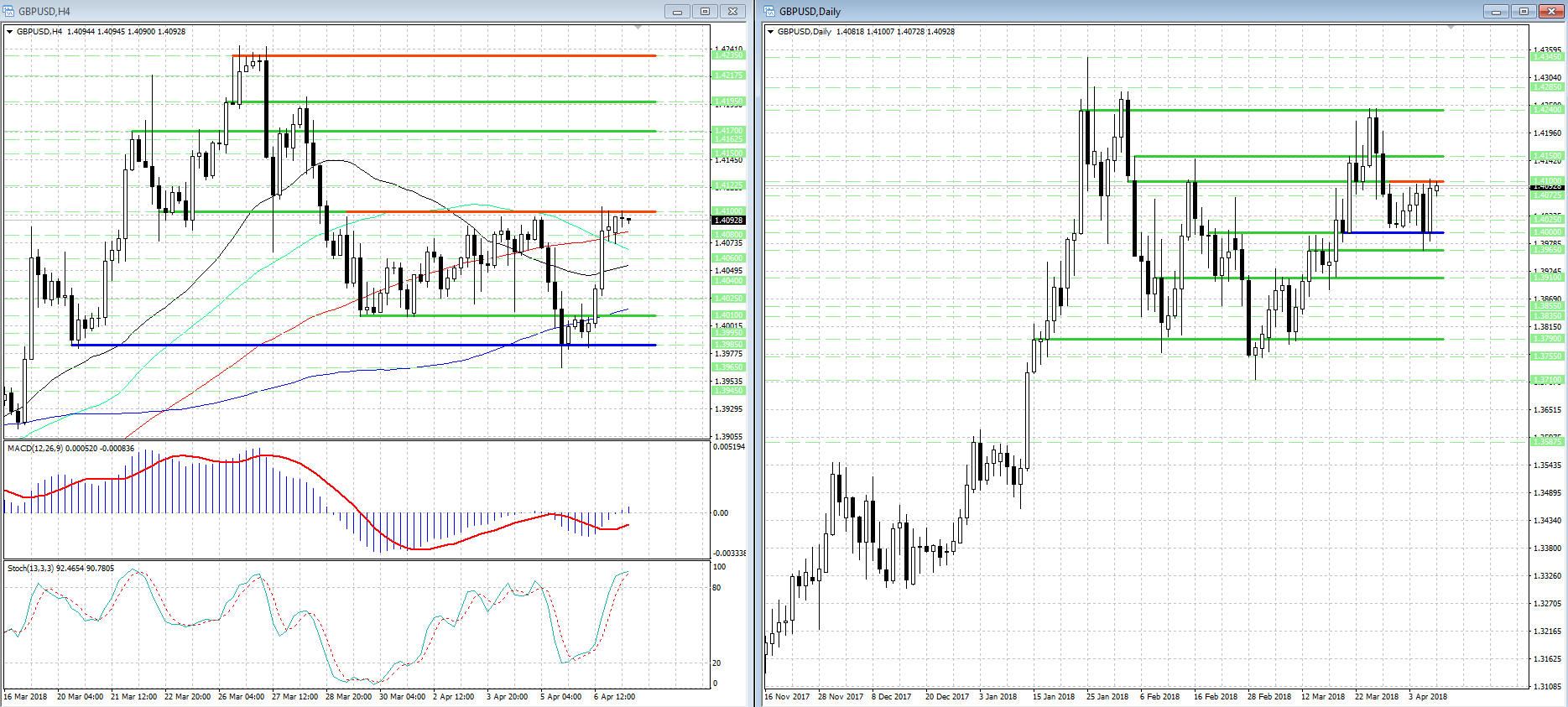Click the 1.40800 price level label on H4
1568x707 pixels.
pyautogui.click(x=728, y=235)
